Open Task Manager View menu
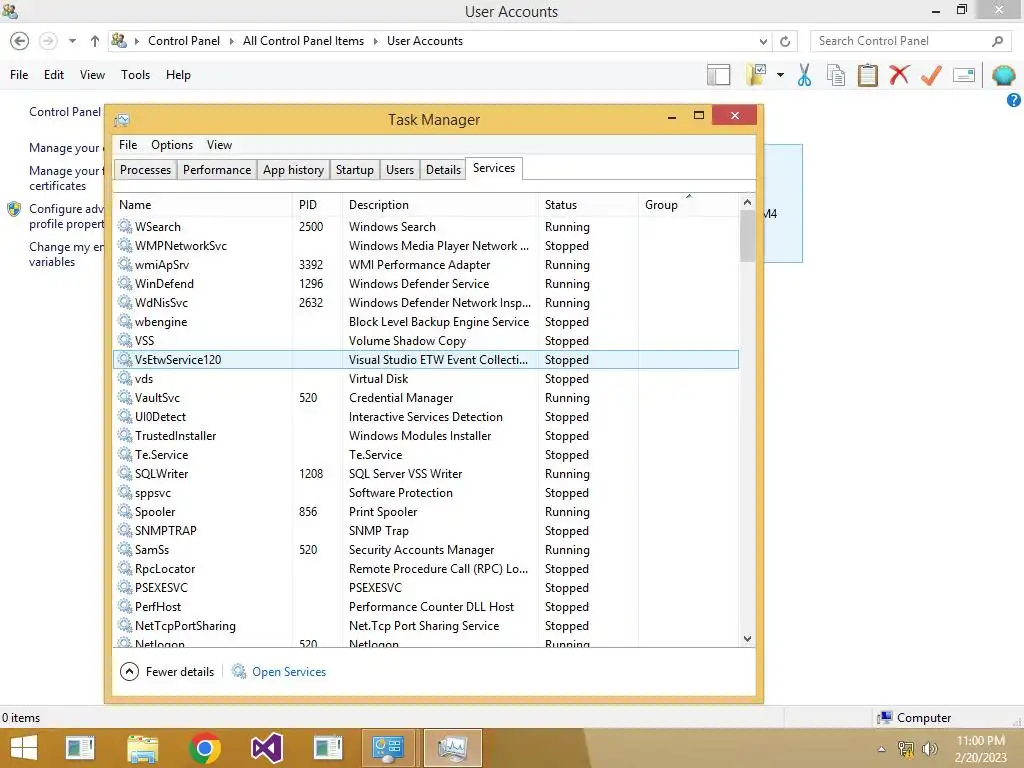This screenshot has width=1024, height=768. point(219,145)
